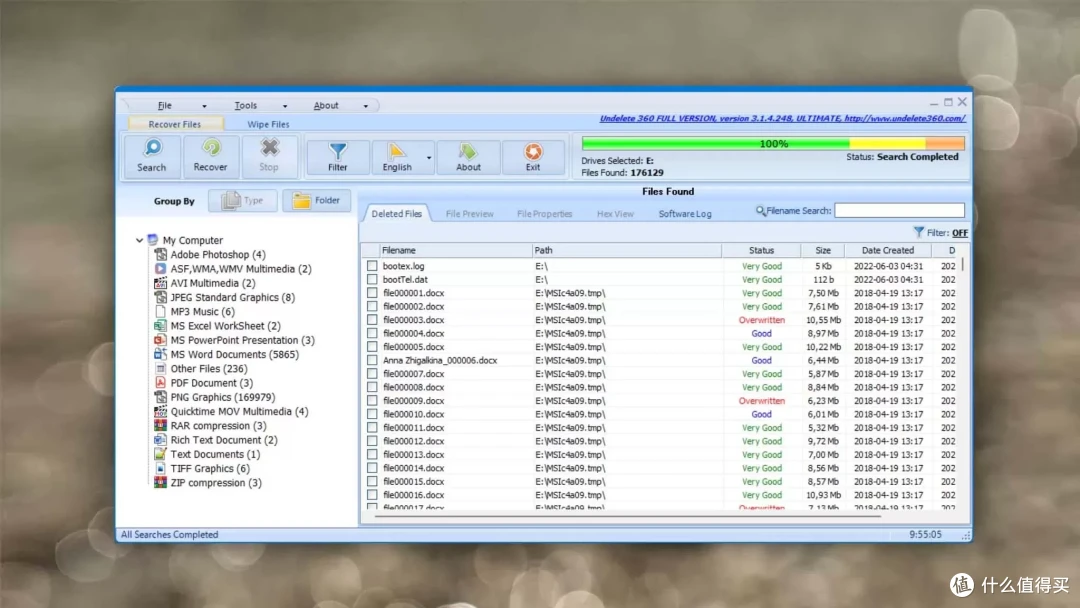Switch to the Recover Files tab
The height and width of the screenshot is (608, 1080).
pos(175,124)
